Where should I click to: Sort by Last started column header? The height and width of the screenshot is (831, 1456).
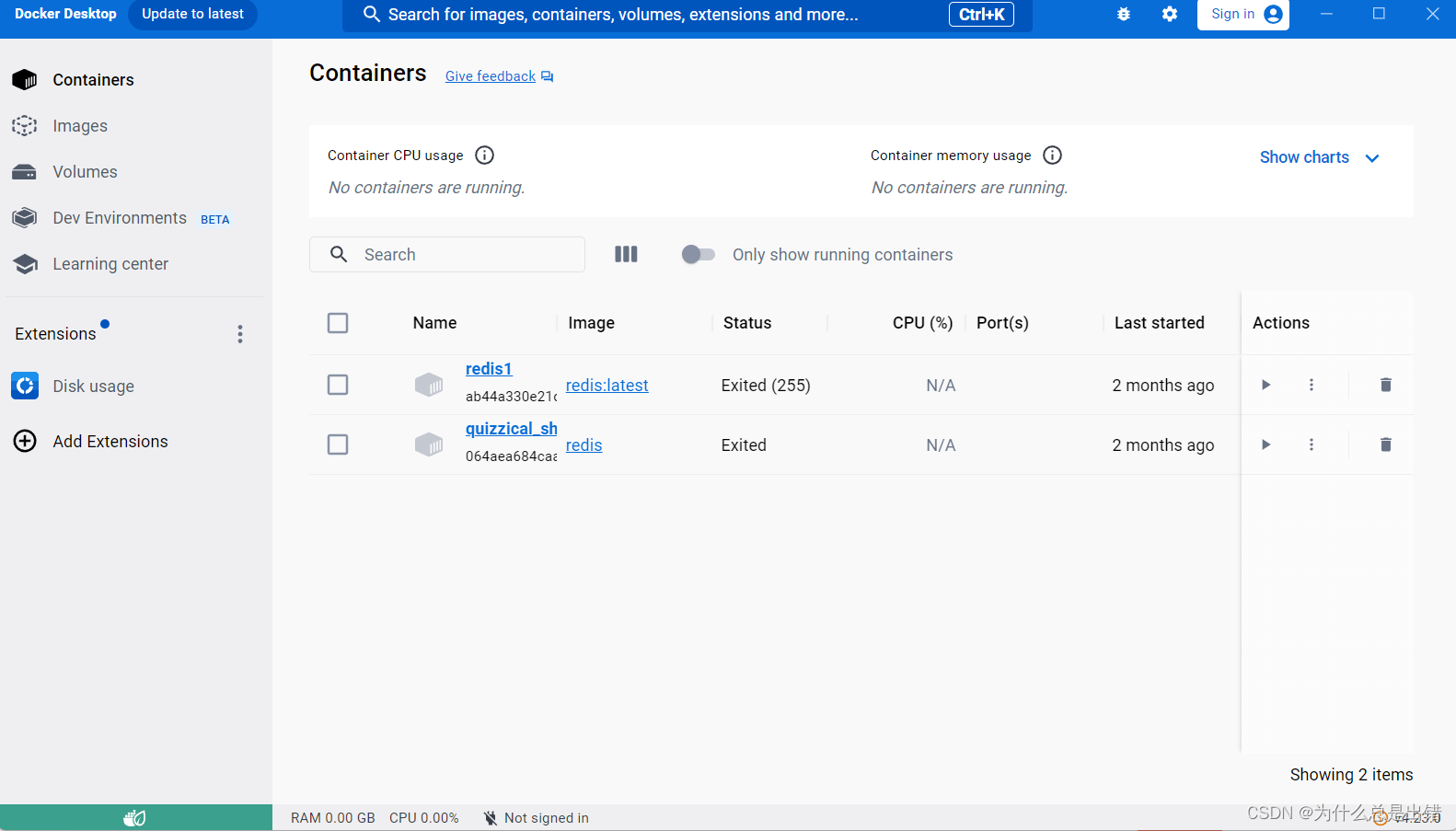1160,323
